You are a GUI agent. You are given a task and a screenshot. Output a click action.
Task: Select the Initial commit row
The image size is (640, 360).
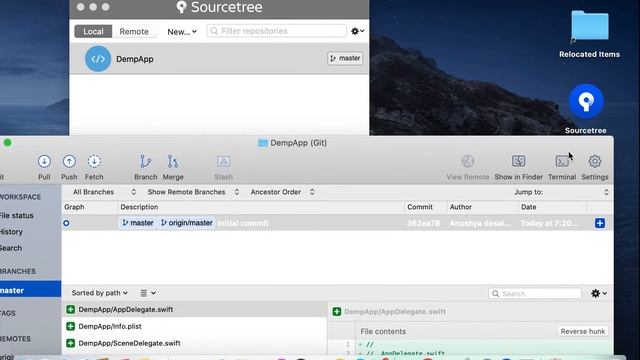(337, 223)
